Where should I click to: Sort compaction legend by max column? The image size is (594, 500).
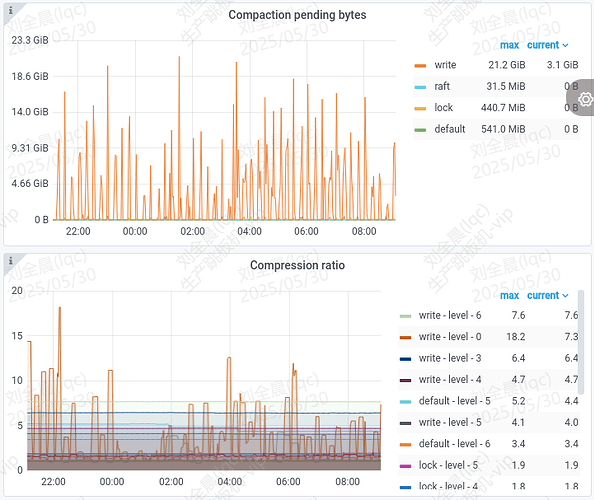510,45
